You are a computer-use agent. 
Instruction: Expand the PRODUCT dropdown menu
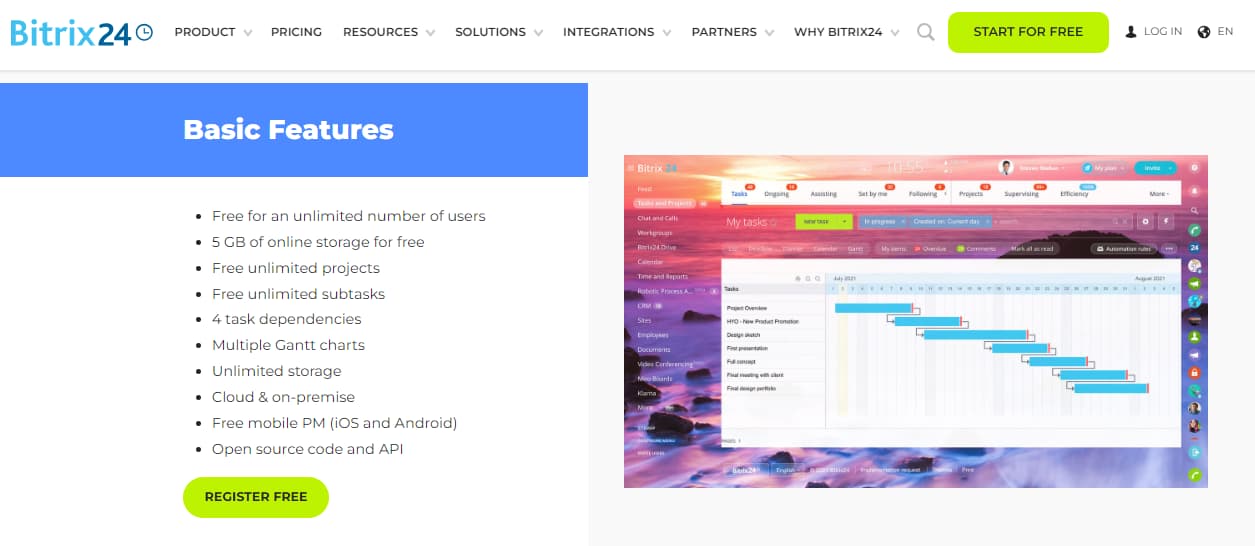213,32
